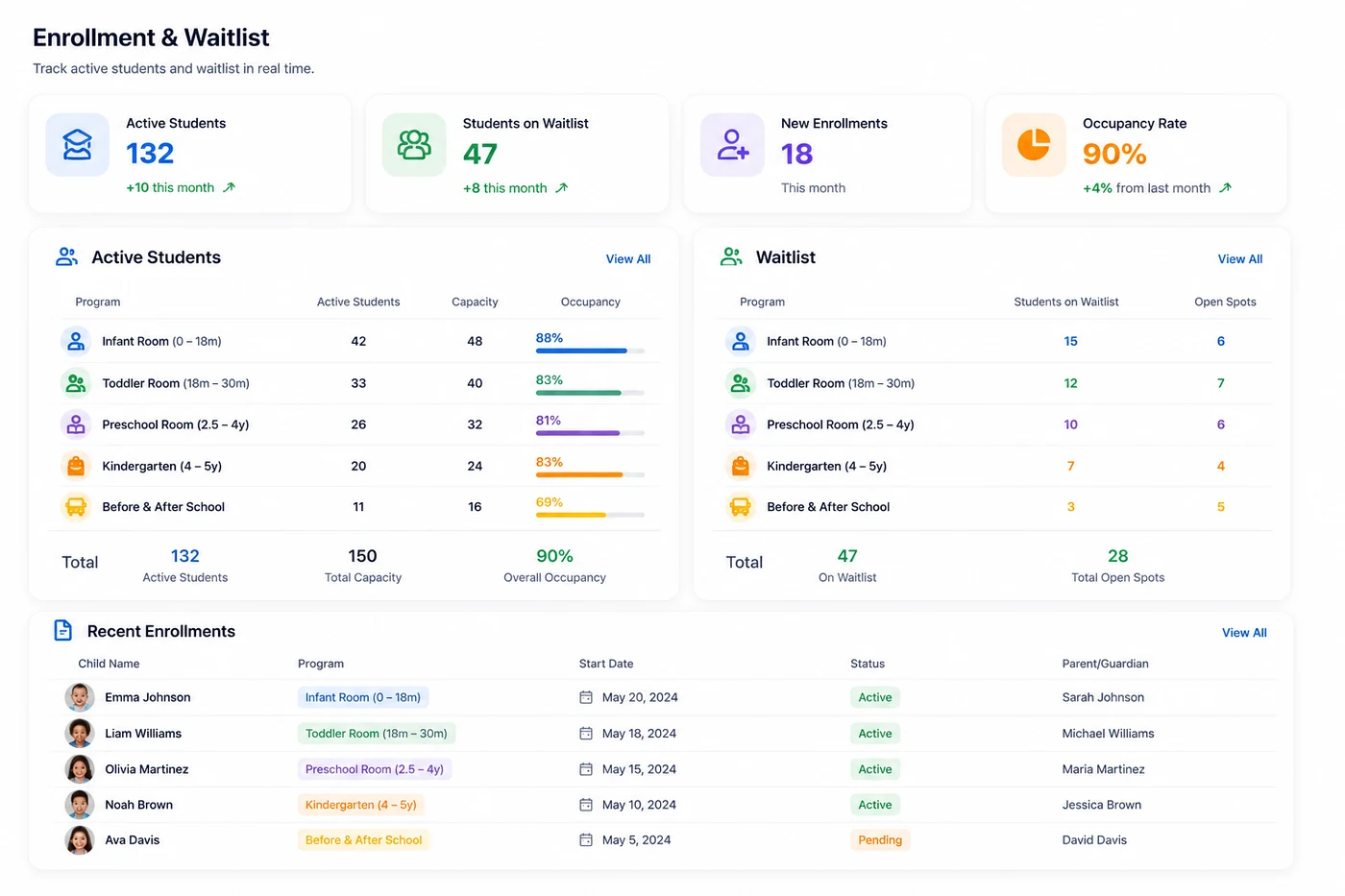Click Infant Room icon in Waitlist table
The width and height of the screenshot is (1345, 896).
740,341
